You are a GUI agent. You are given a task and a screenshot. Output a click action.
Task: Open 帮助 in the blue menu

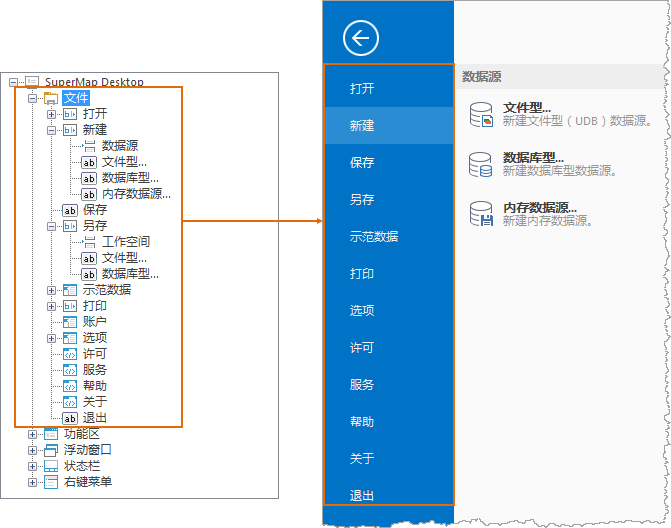point(389,421)
